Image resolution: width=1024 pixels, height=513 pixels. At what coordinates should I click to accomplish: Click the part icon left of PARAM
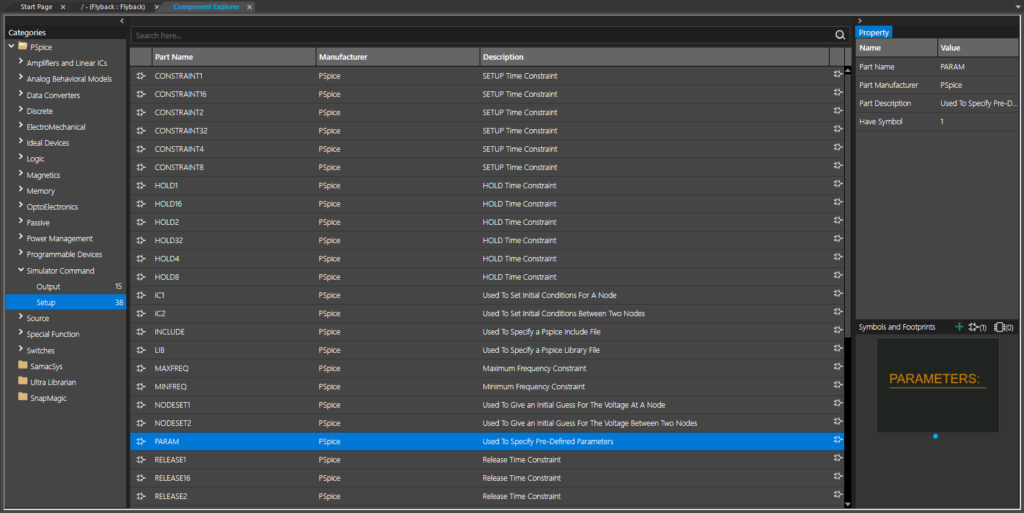pos(141,441)
